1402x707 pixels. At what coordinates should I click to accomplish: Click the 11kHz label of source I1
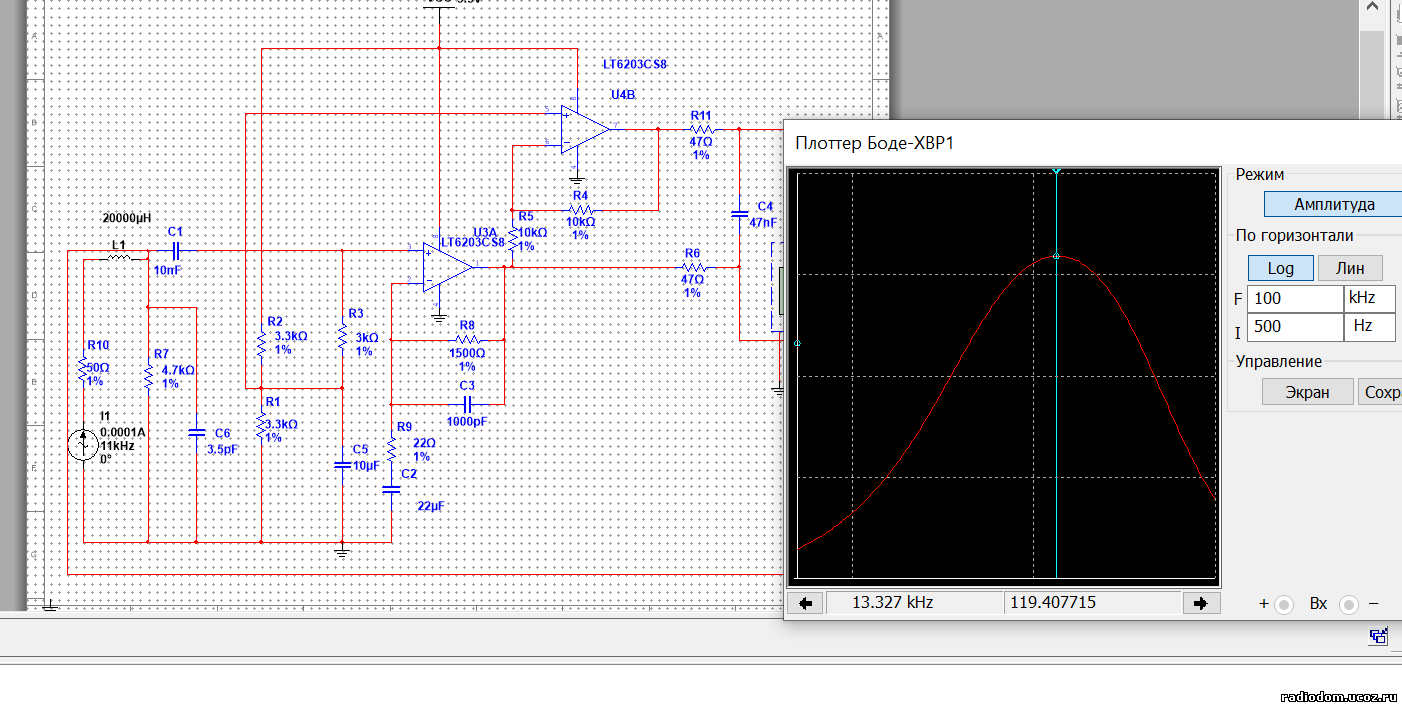[x=117, y=445]
